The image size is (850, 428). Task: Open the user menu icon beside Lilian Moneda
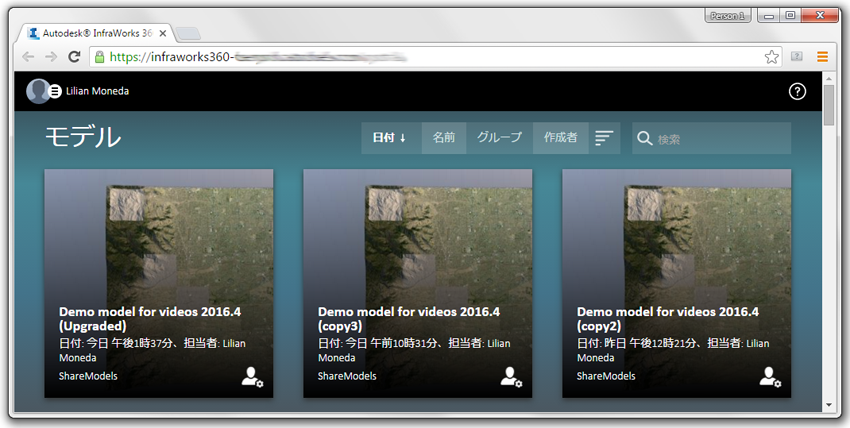click(x=54, y=92)
